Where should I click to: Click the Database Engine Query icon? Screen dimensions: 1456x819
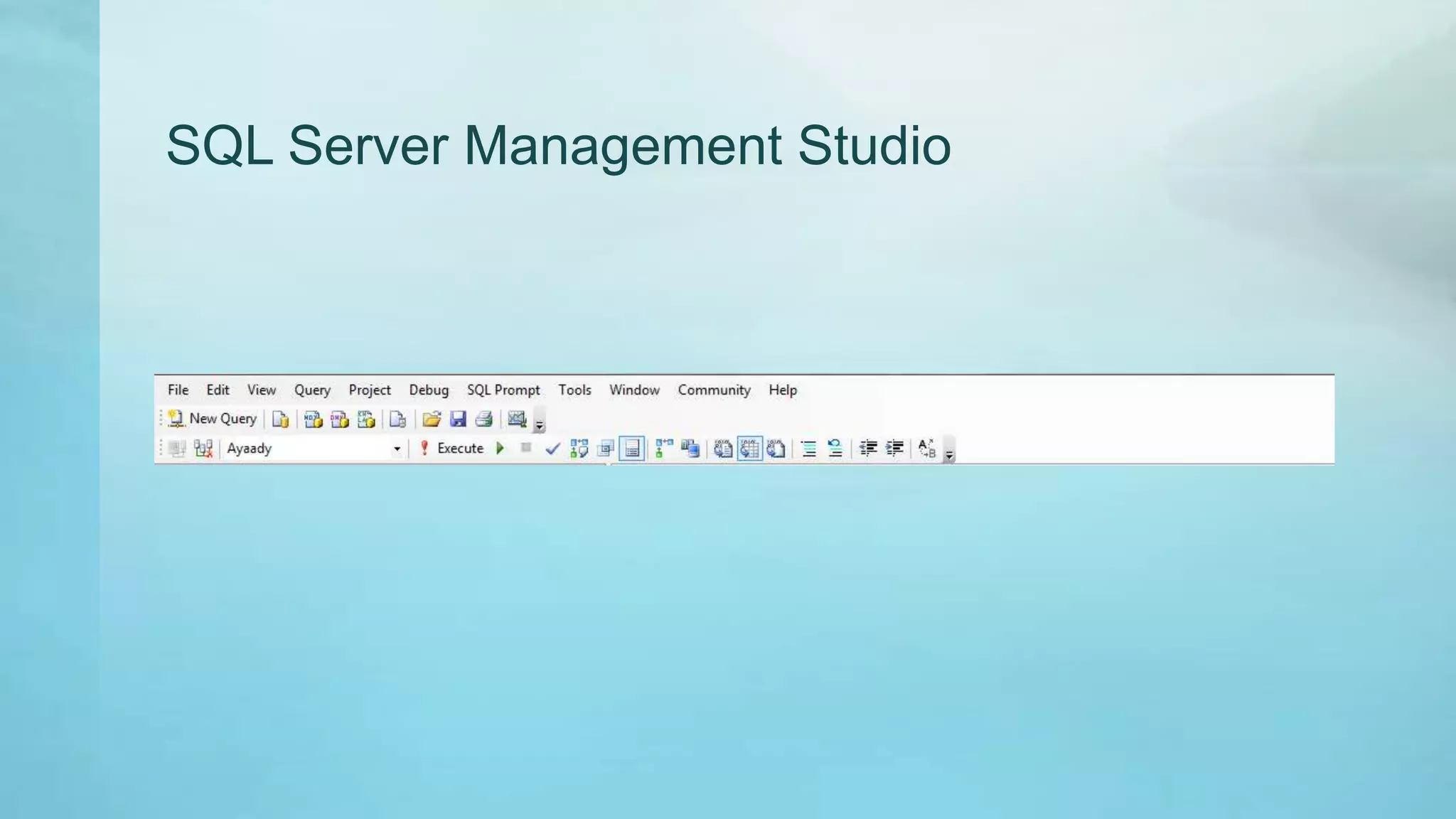281,419
